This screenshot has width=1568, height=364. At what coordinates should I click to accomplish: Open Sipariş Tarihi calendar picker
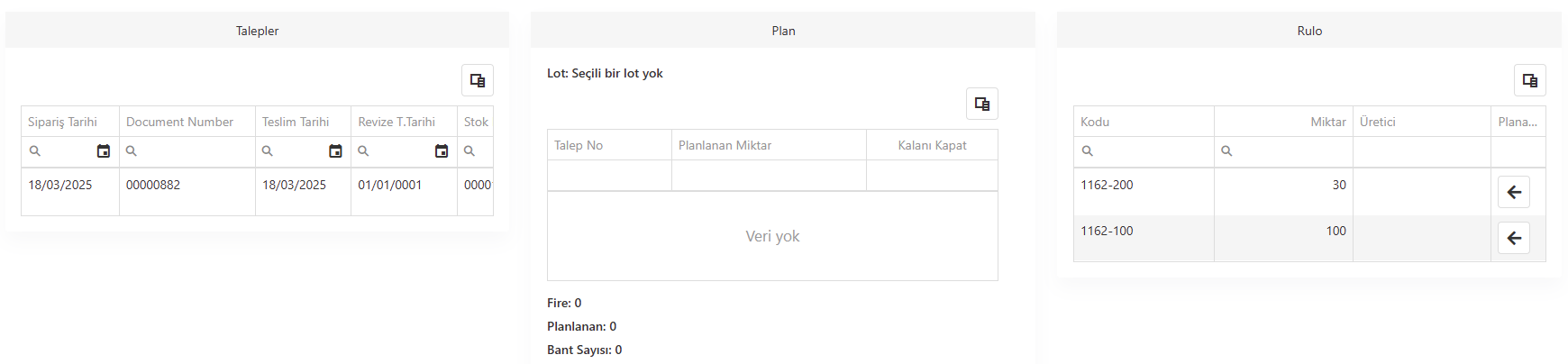click(x=104, y=151)
